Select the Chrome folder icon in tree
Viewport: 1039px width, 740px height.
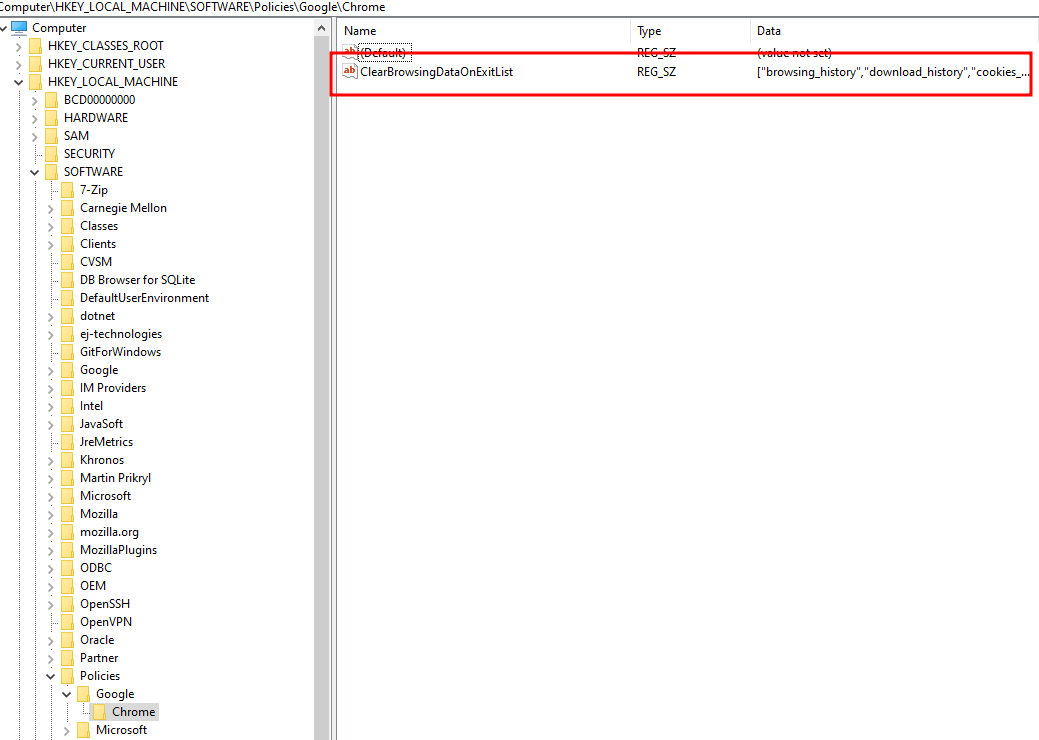pos(101,712)
